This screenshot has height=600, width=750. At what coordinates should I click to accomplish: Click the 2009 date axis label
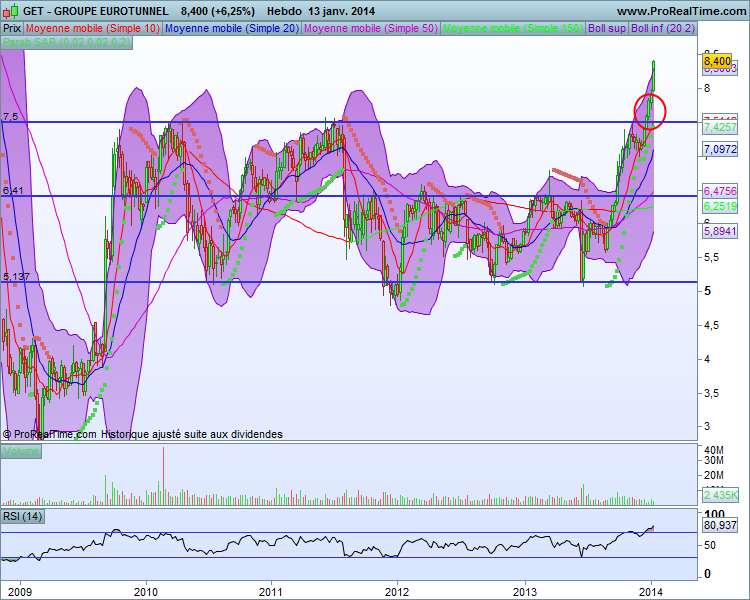coord(20,592)
